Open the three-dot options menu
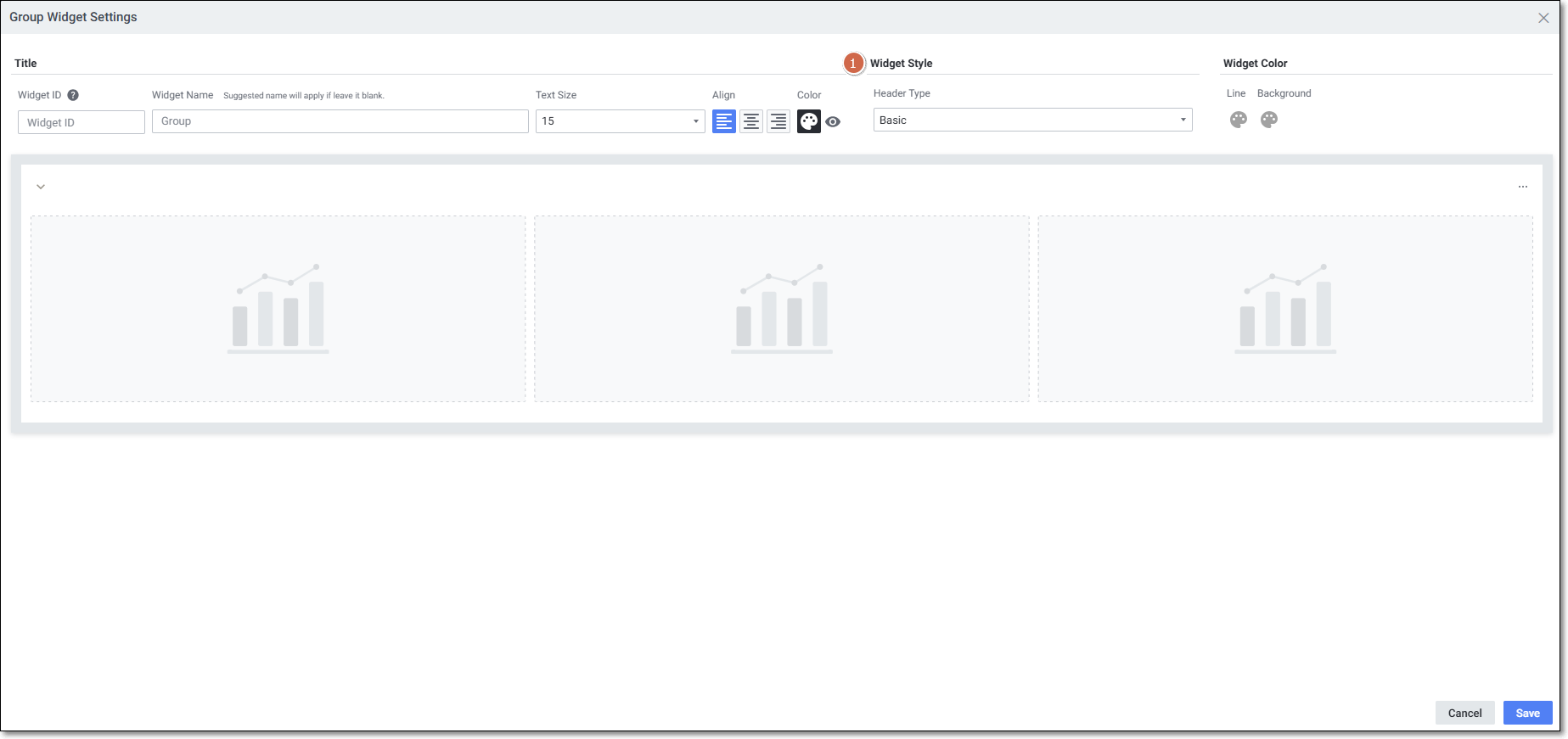 click(x=1522, y=187)
